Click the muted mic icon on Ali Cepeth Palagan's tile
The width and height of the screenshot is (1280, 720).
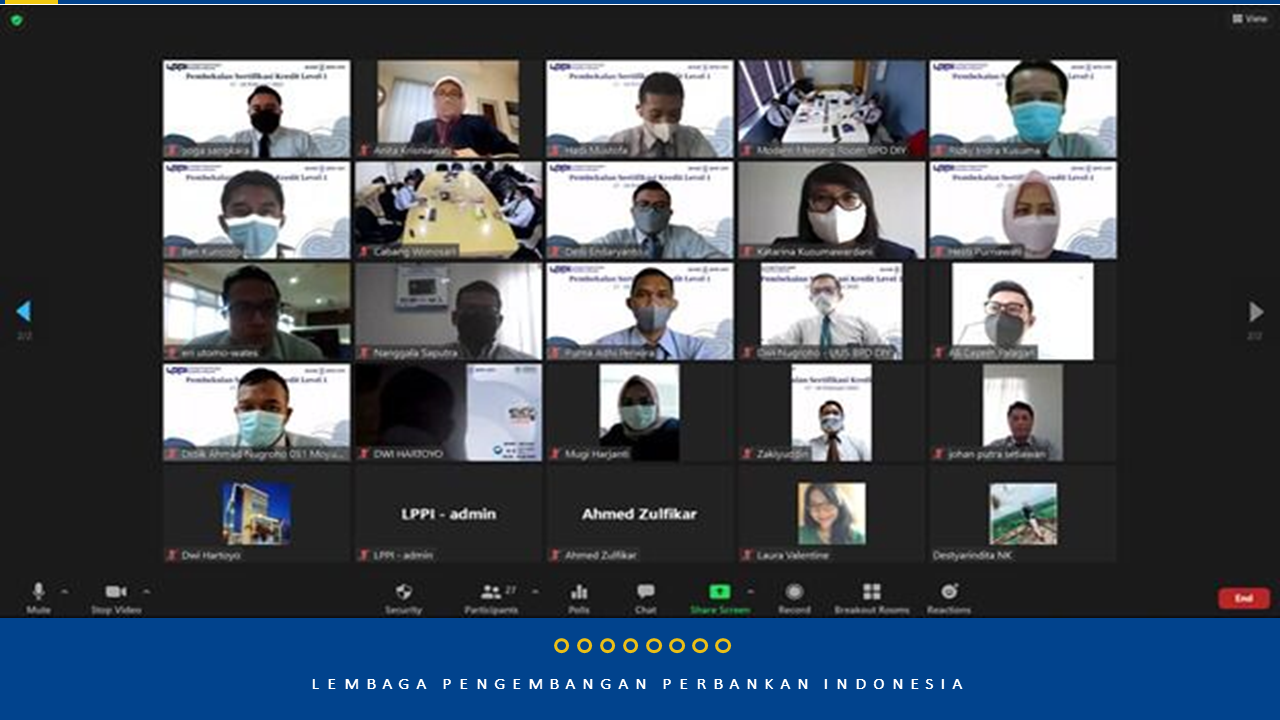[940, 353]
